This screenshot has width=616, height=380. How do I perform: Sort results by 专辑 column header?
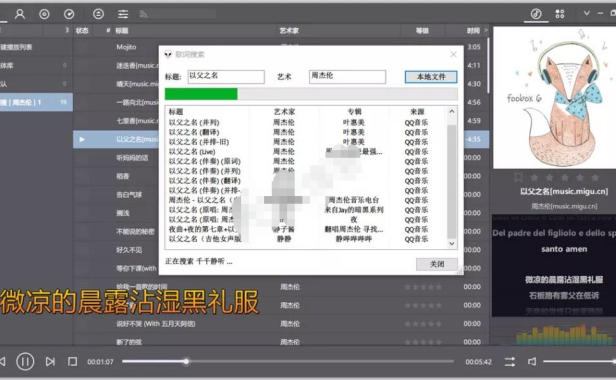(354, 112)
